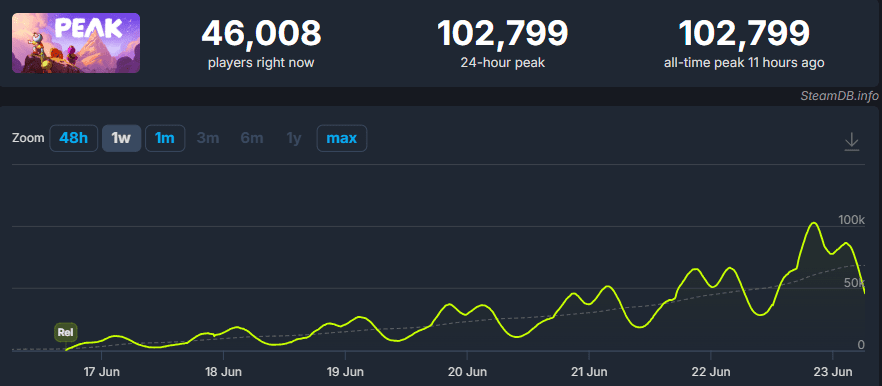Select the 1w zoom range
This screenshot has width=882, height=386.
tap(122, 138)
